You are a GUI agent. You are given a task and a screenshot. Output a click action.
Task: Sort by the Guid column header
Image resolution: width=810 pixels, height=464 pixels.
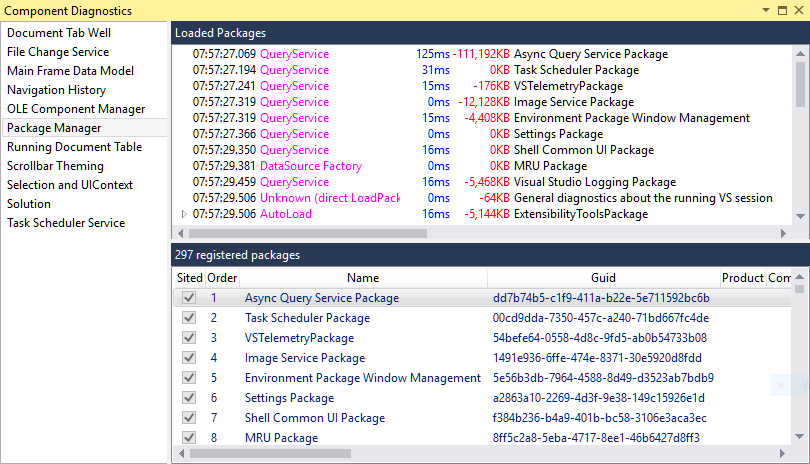(x=603, y=278)
